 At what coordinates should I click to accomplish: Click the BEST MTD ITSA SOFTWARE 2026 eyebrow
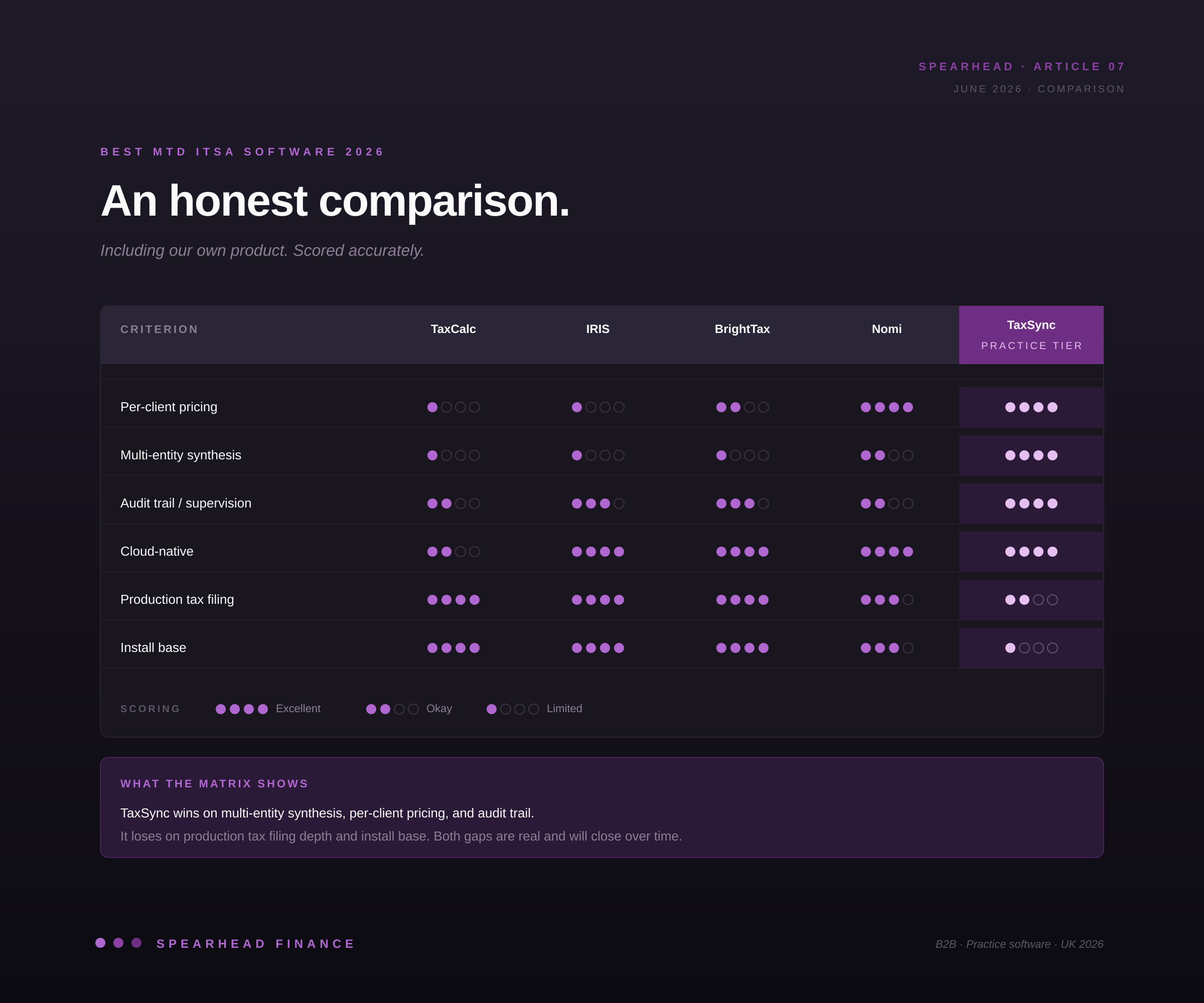[x=242, y=152]
